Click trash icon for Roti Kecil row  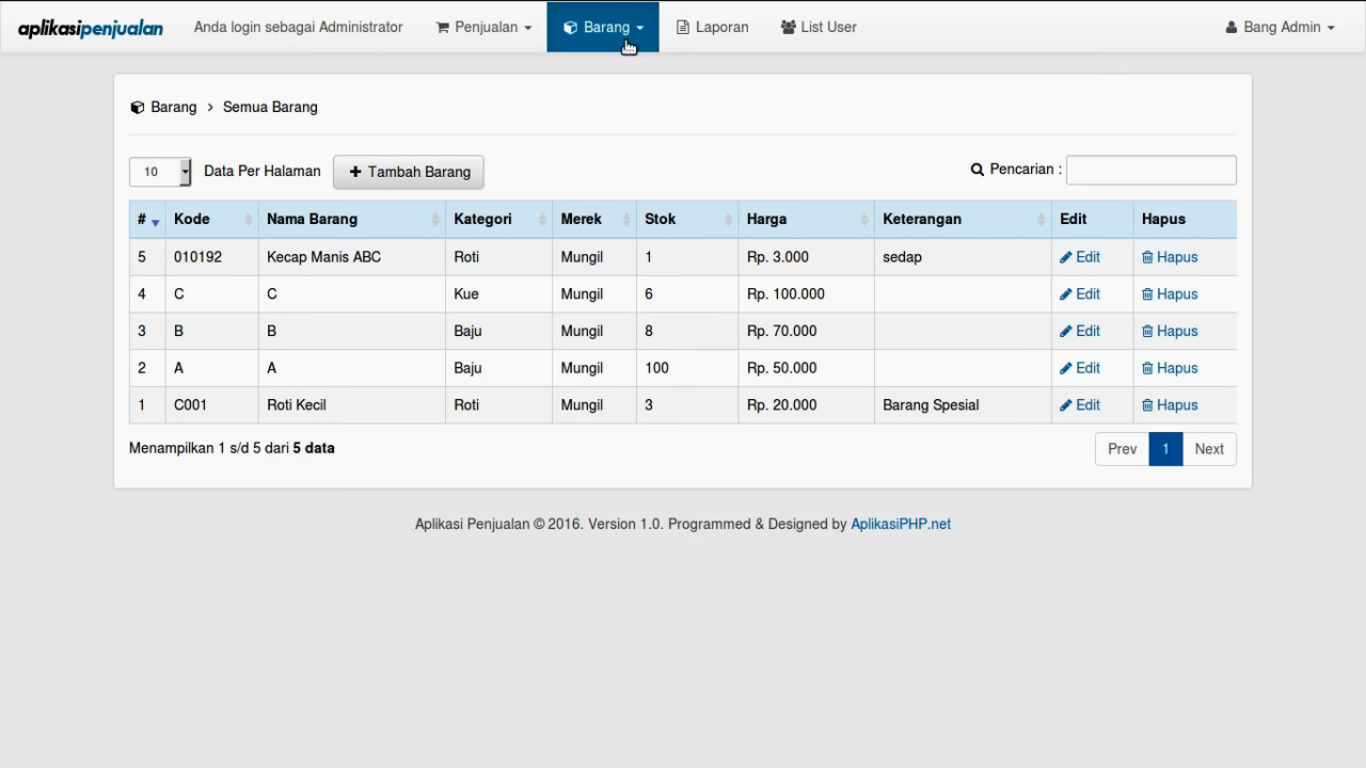[1148, 405]
